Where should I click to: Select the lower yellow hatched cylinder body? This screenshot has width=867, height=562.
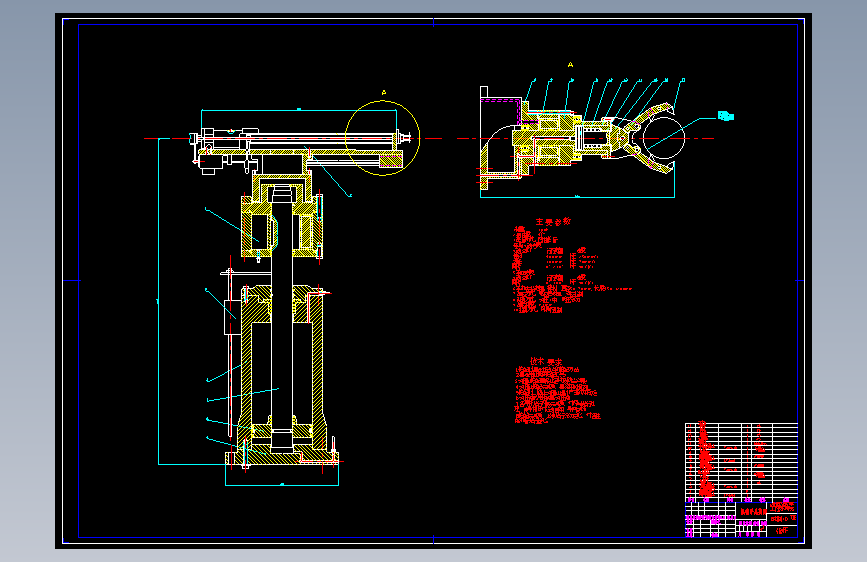tap(282, 368)
